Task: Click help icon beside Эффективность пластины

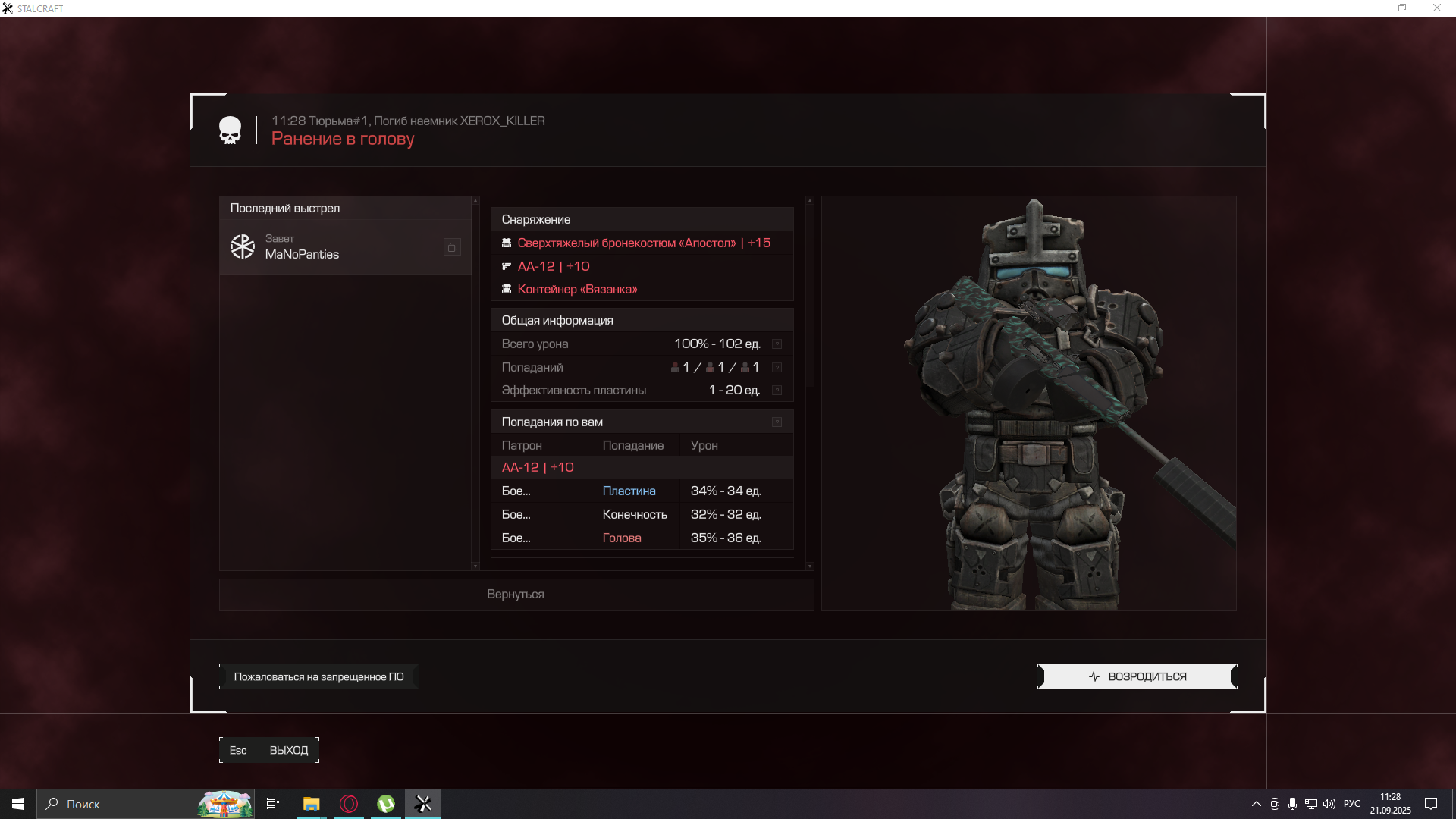Action: point(777,391)
